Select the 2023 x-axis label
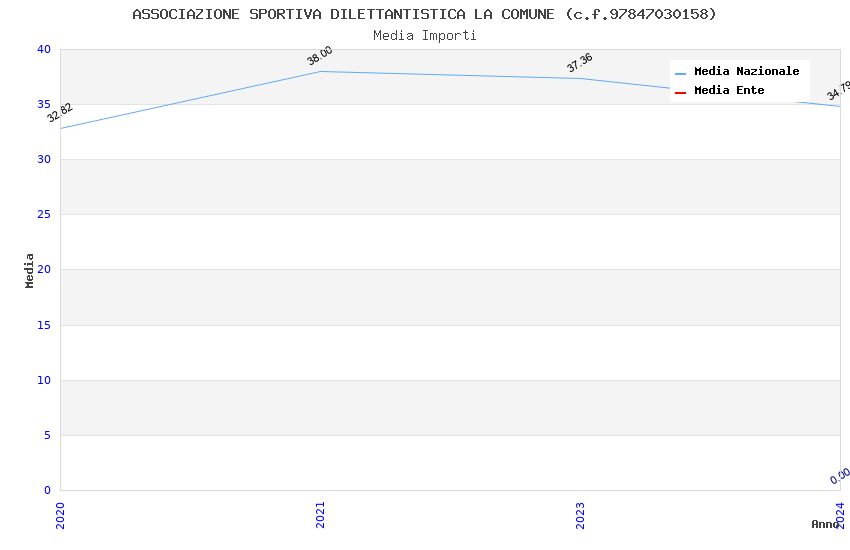850x550 pixels. 580,515
